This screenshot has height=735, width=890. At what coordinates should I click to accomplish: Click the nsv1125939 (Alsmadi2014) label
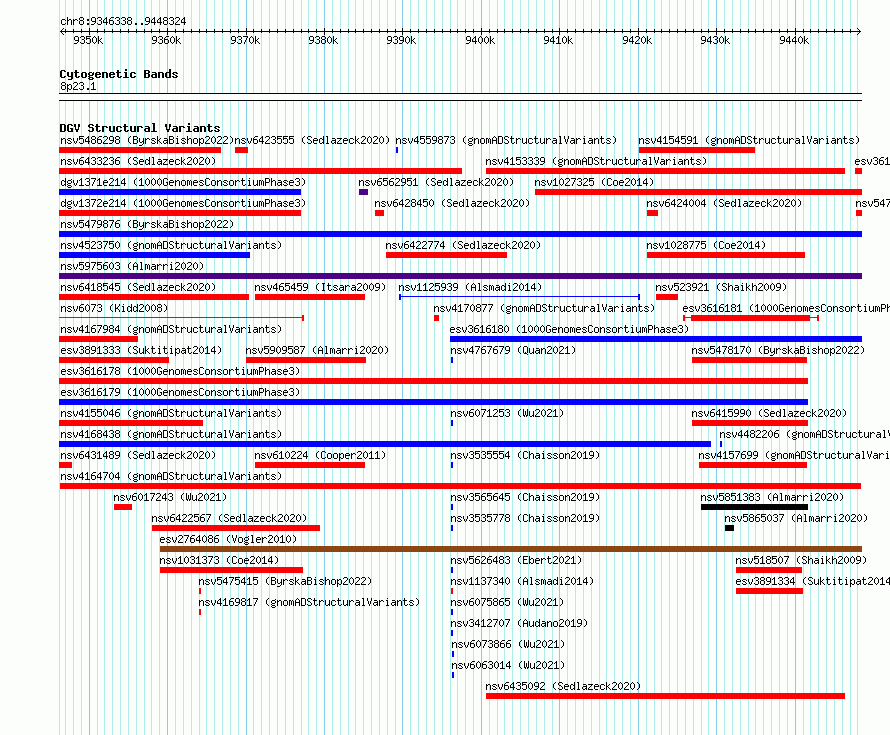click(470, 287)
